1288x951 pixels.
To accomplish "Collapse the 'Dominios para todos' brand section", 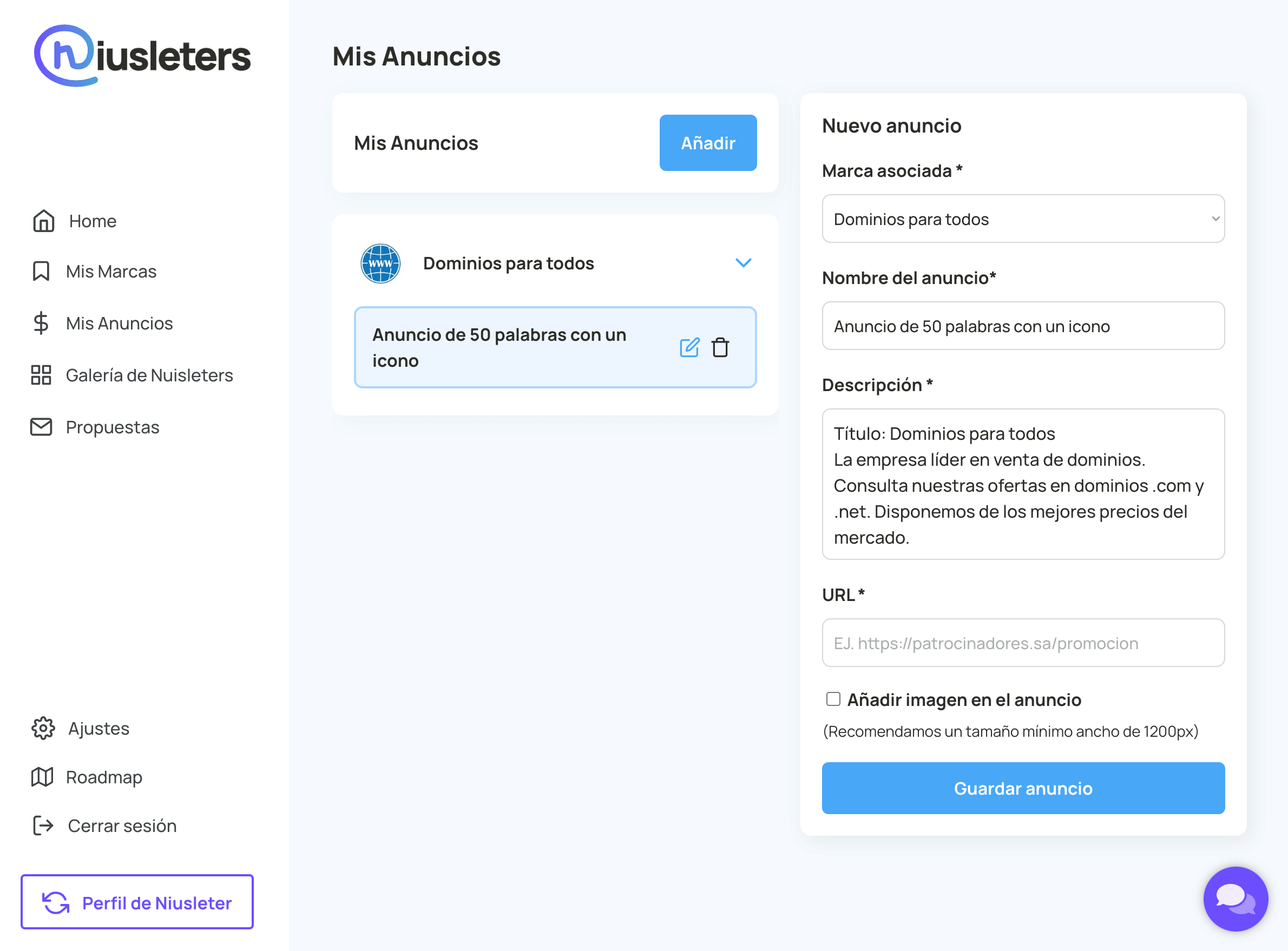I will (x=744, y=262).
